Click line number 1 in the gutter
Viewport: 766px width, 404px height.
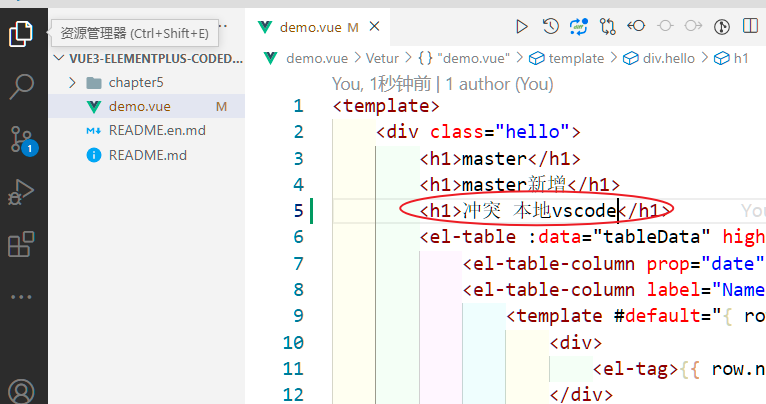click(298, 106)
